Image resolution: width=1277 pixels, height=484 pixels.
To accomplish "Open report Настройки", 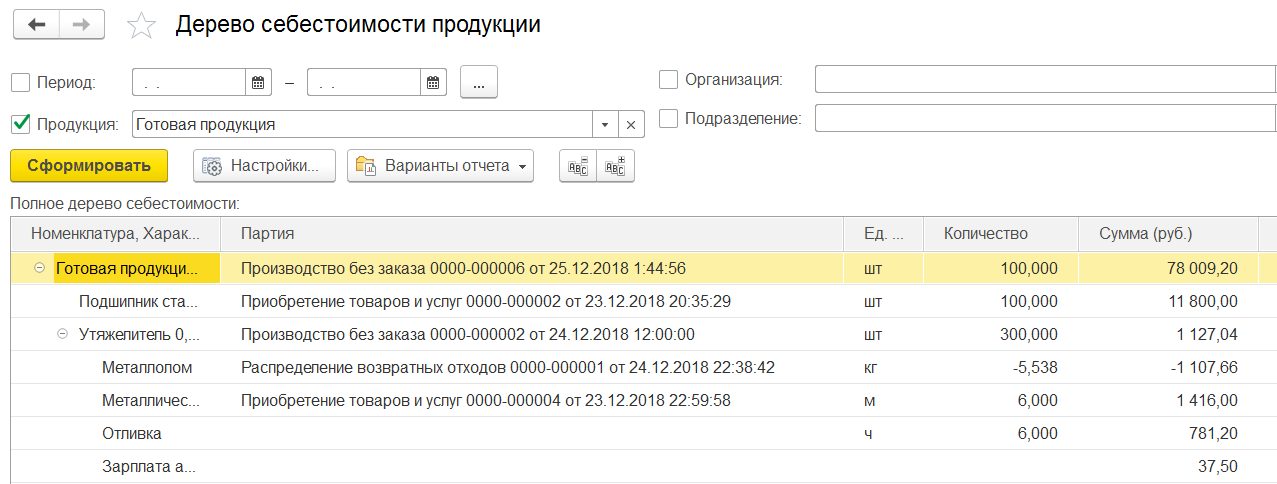I will 264,166.
